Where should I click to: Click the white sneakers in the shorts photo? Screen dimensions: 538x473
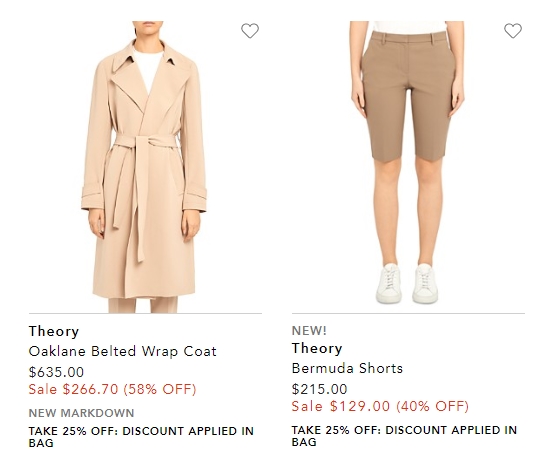[x=407, y=284]
